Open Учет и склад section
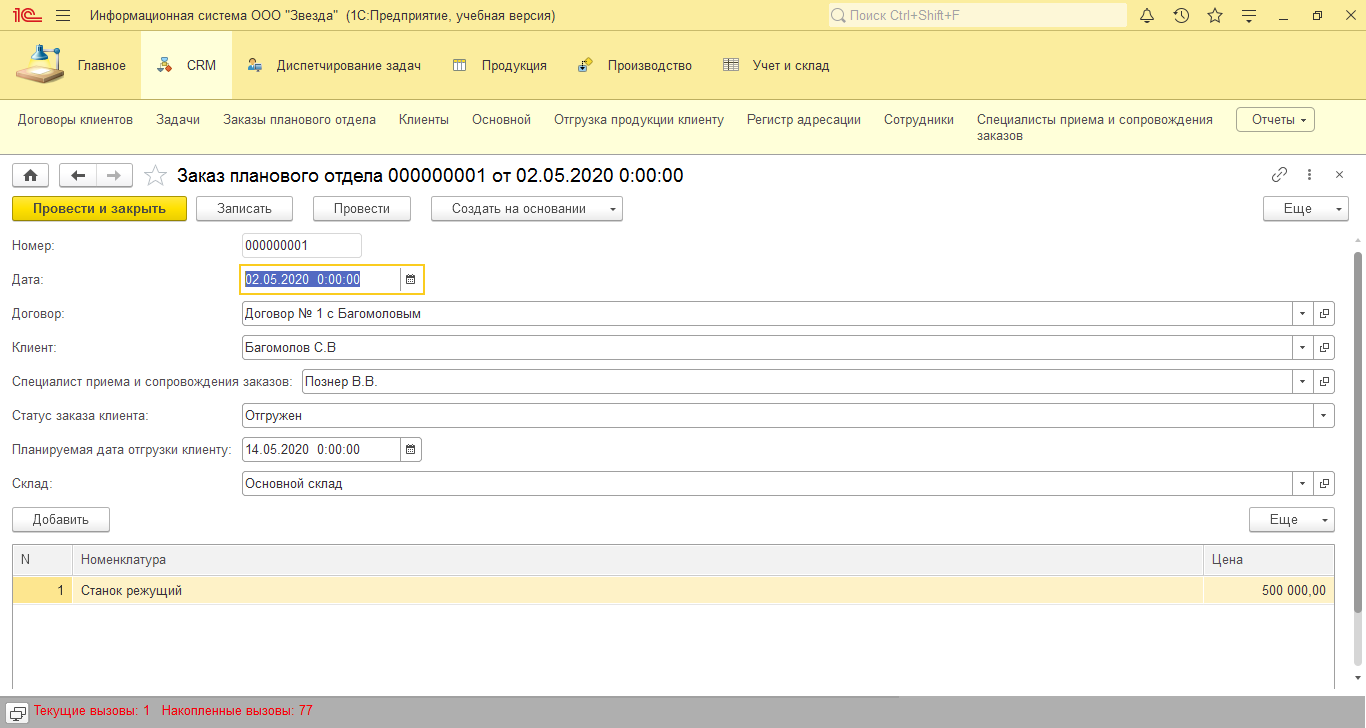Image resolution: width=1366 pixels, height=728 pixels. click(776, 66)
